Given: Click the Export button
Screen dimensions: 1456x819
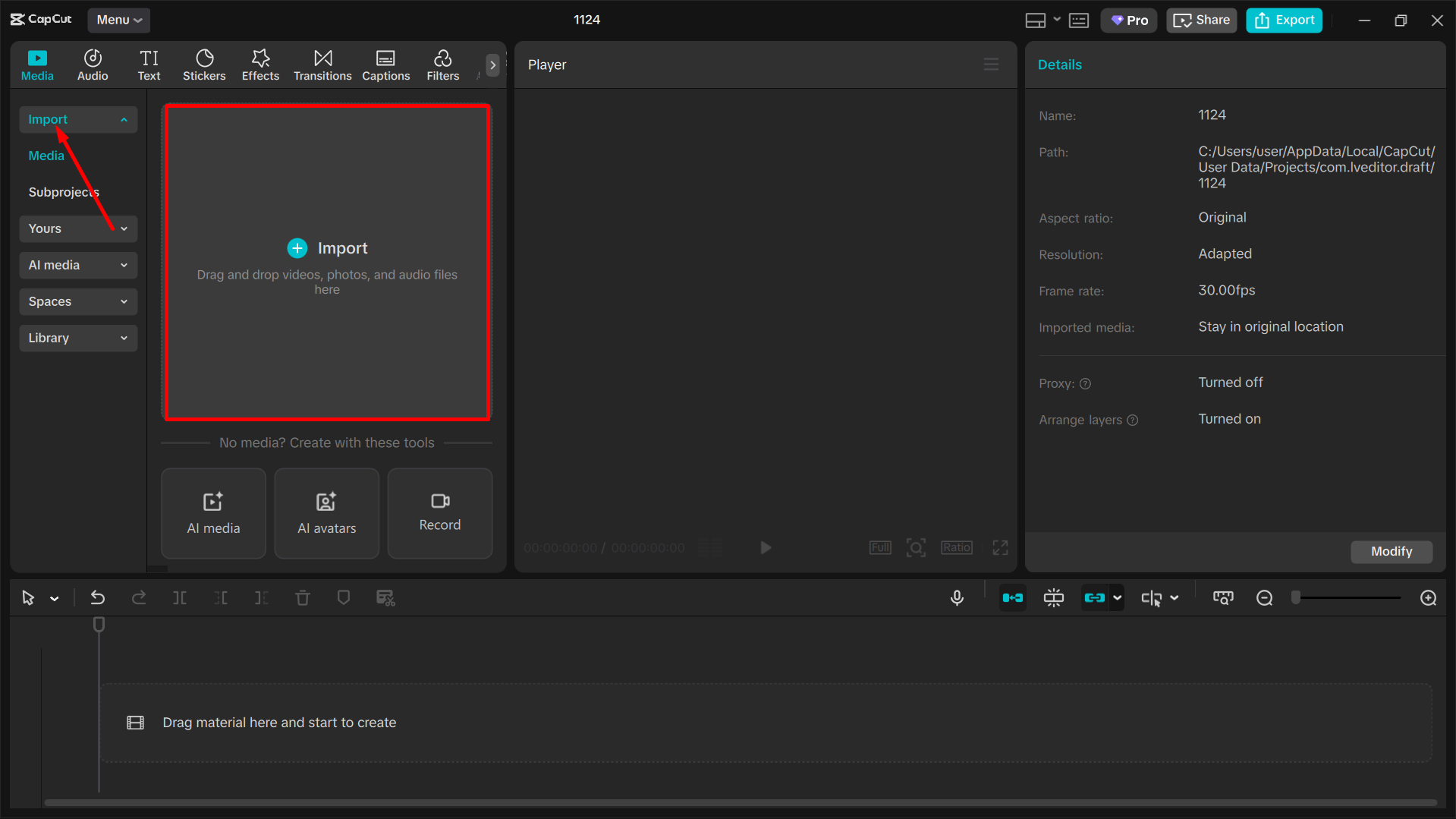Looking at the screenshot, I should pos(1283,20).
